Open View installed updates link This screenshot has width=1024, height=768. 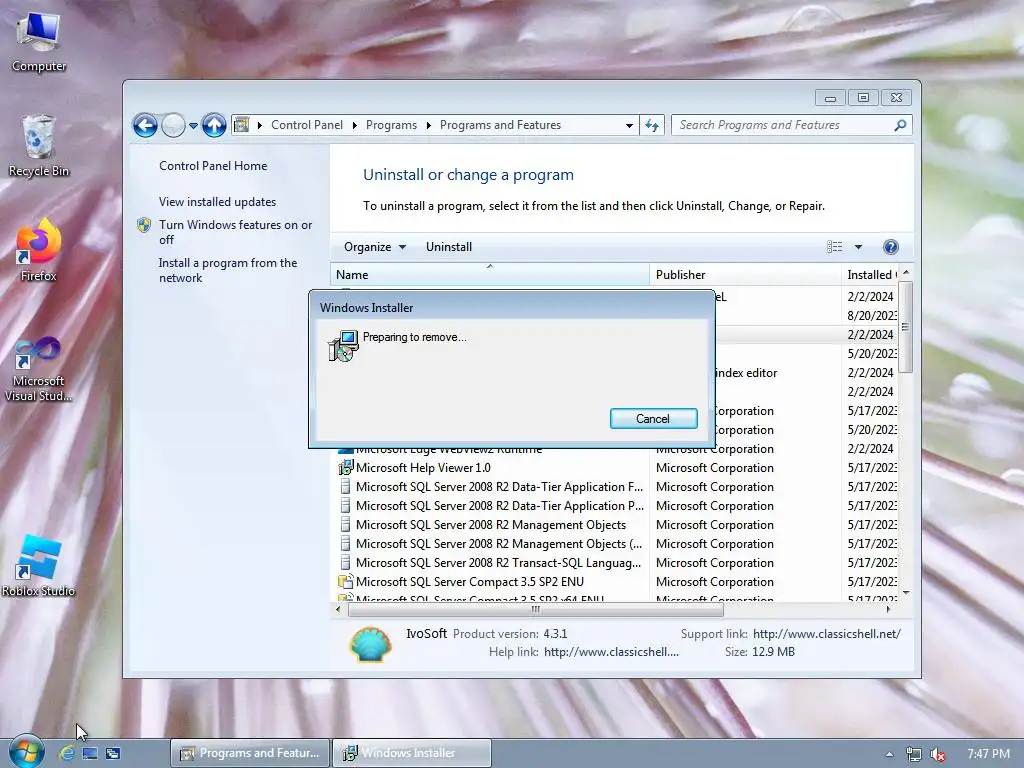[217, 202]
